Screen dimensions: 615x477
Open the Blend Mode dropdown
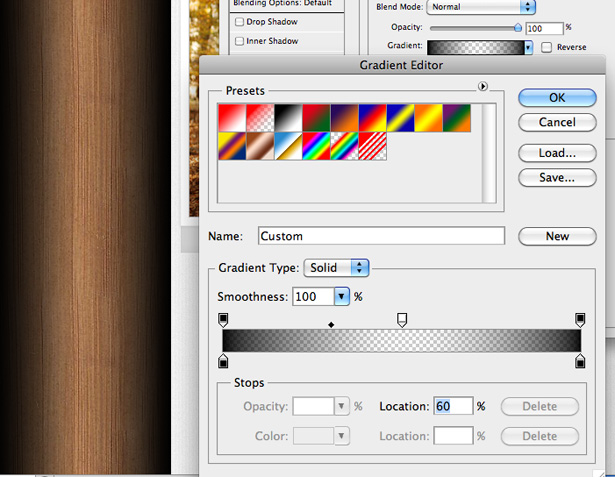(x=481, y=7)
